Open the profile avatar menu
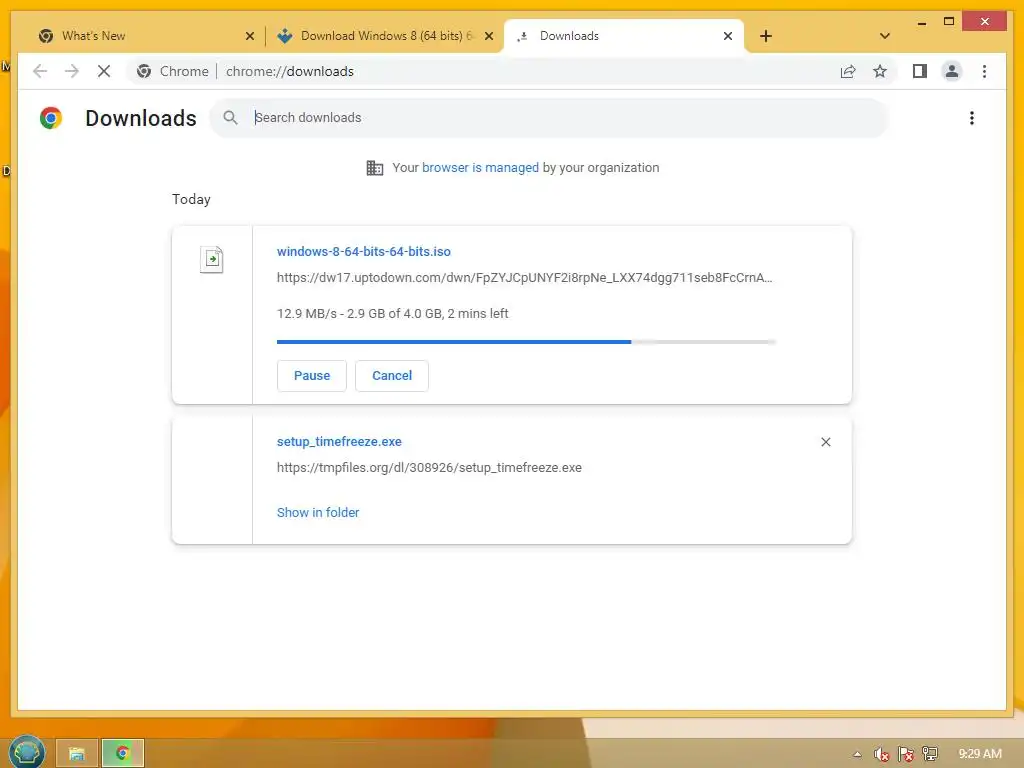This screenshot has width=1024, height=768. 952,71
